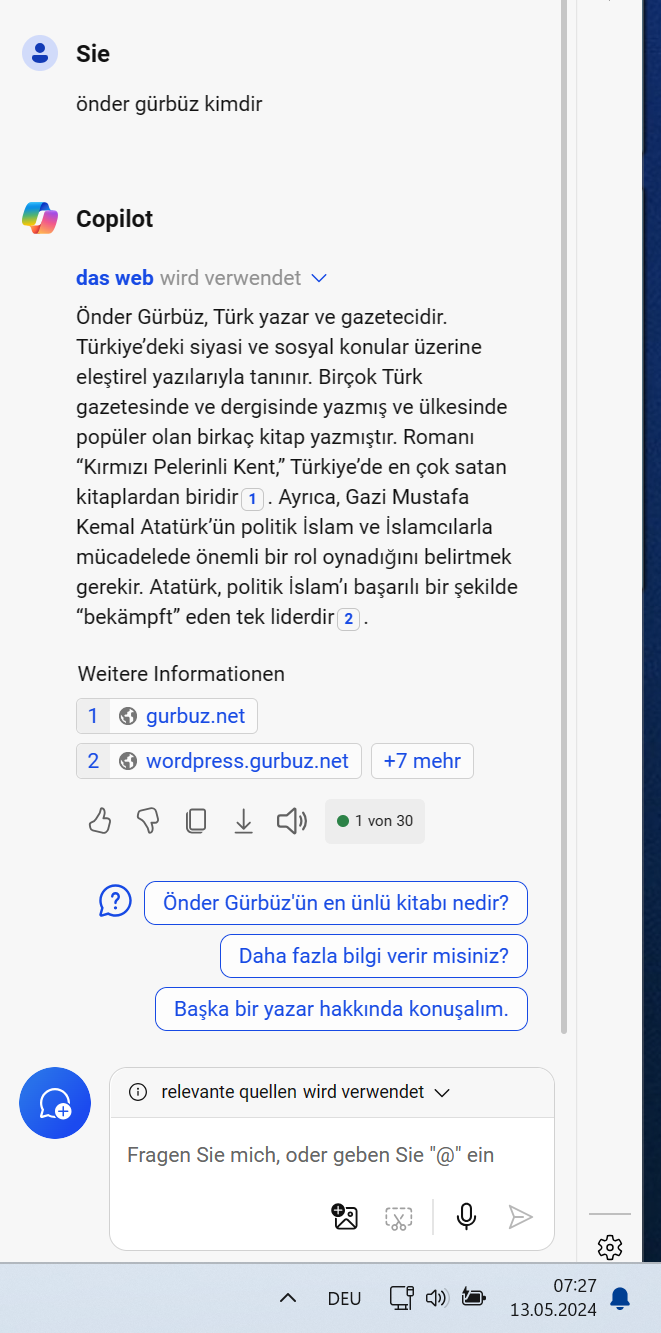Open source link gurbuz.net
This screenshot has height=1333, width=661.
coord(166,716)
